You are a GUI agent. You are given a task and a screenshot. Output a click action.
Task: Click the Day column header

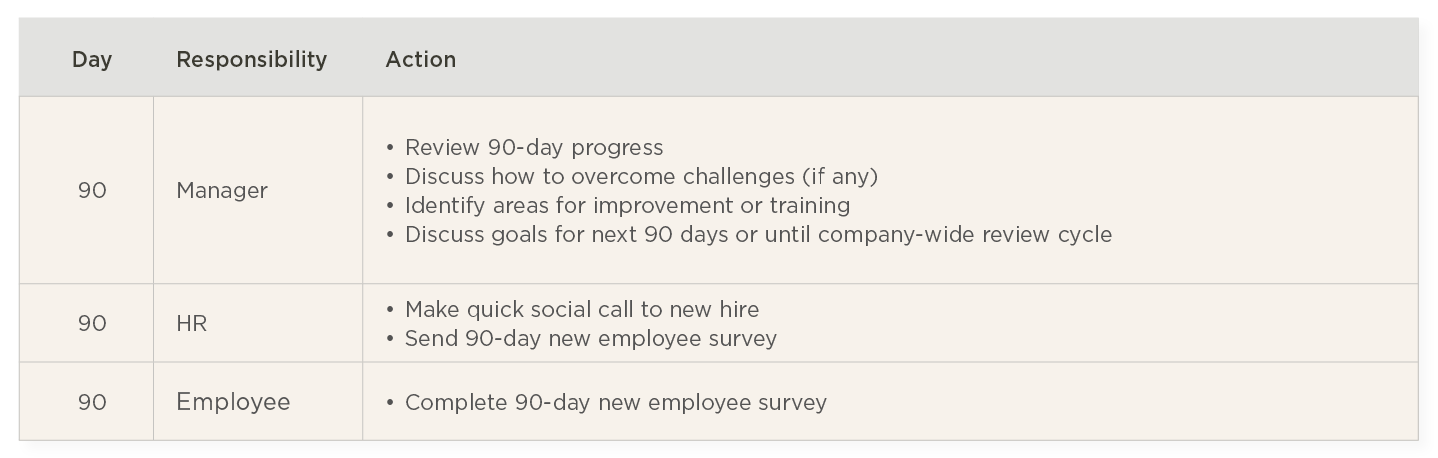coord(92,60)
